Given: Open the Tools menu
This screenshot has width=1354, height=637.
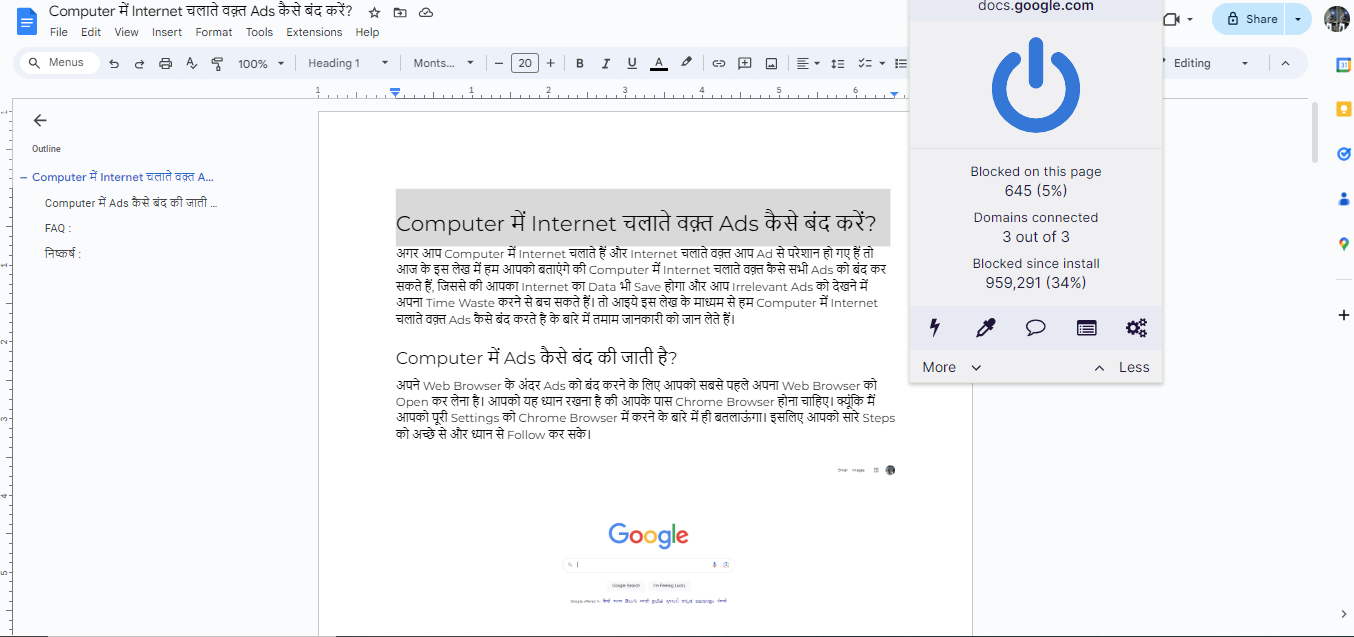Looking at the screenshot, I should (259, 32).
